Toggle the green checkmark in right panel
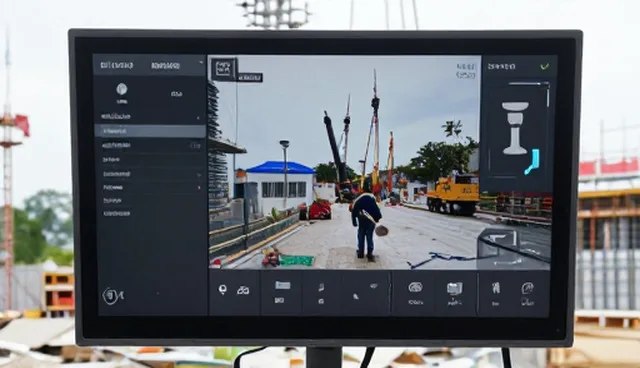The image size is (640, 368). [544, 66]
